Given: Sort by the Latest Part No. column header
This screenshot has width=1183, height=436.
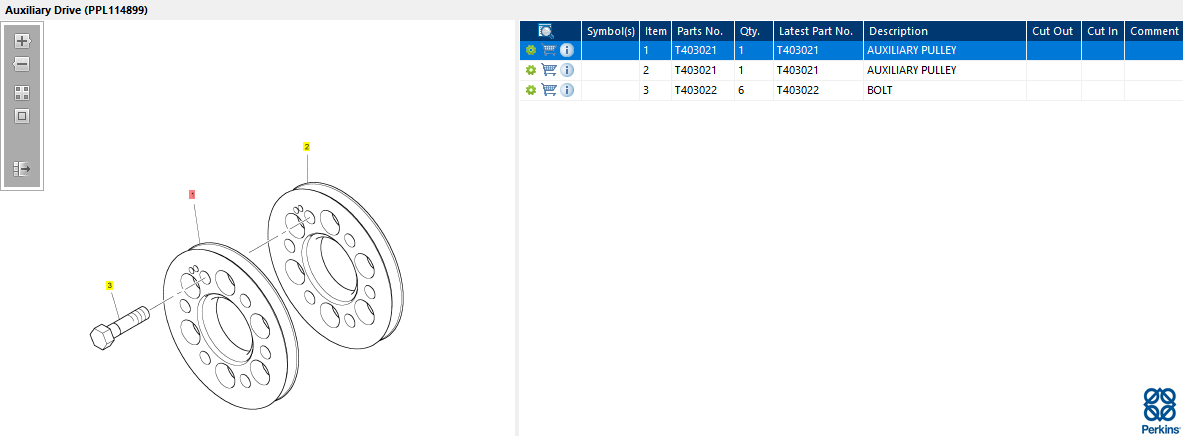Looking at the screenshot, I should [x=819, y=31].
